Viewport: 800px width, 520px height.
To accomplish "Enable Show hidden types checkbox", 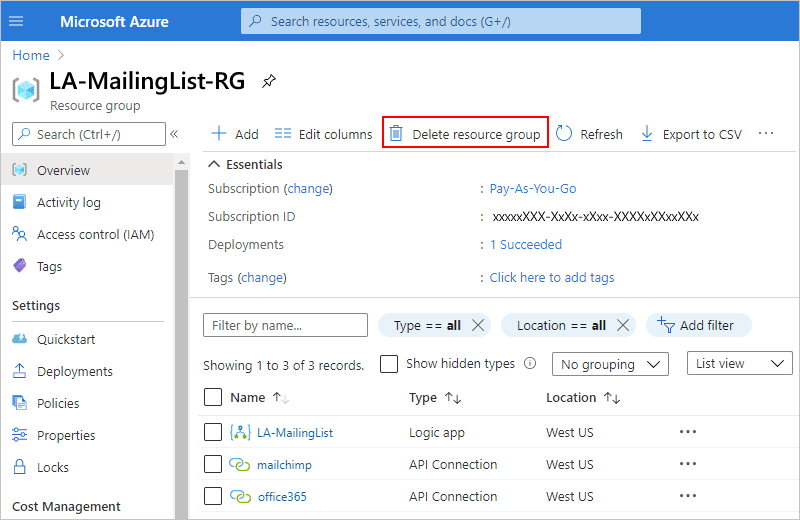I will click(389, 364).
